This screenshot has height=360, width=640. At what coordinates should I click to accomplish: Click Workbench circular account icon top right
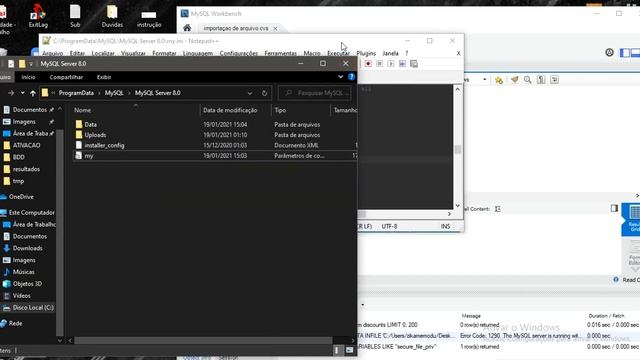pyautogui.click(x=609, y=52)
